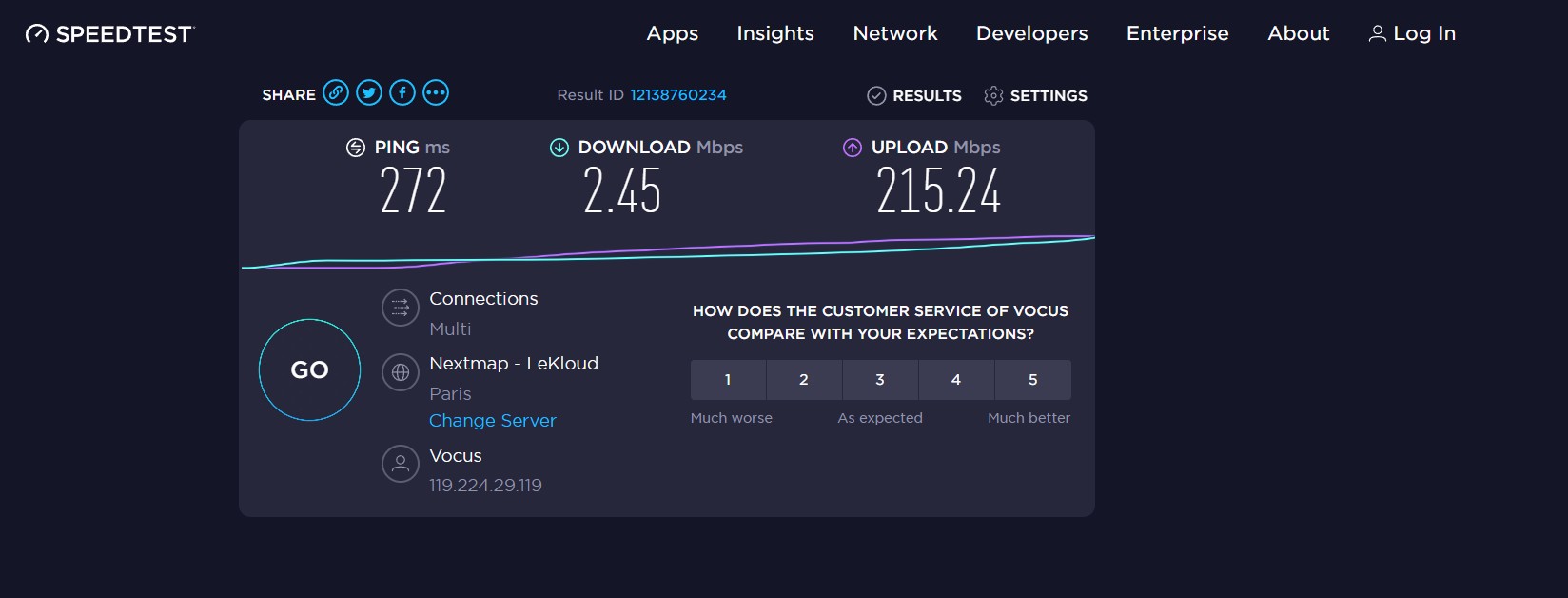Viewport: 1568px width, 598px height.
Task: Click the Change Server link
Action: pos(493,420)
